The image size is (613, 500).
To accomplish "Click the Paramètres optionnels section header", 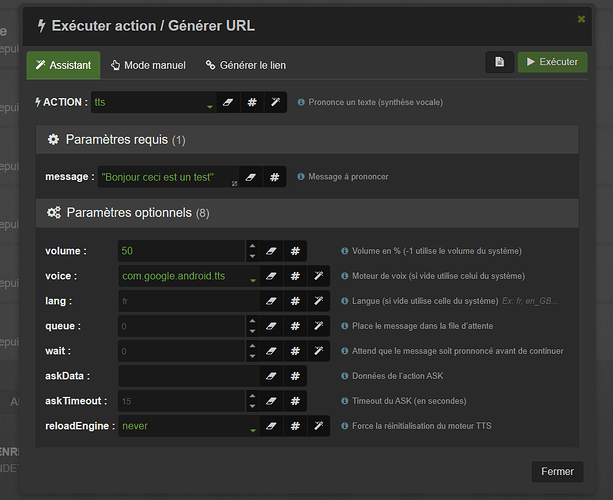I will [307, 213].
